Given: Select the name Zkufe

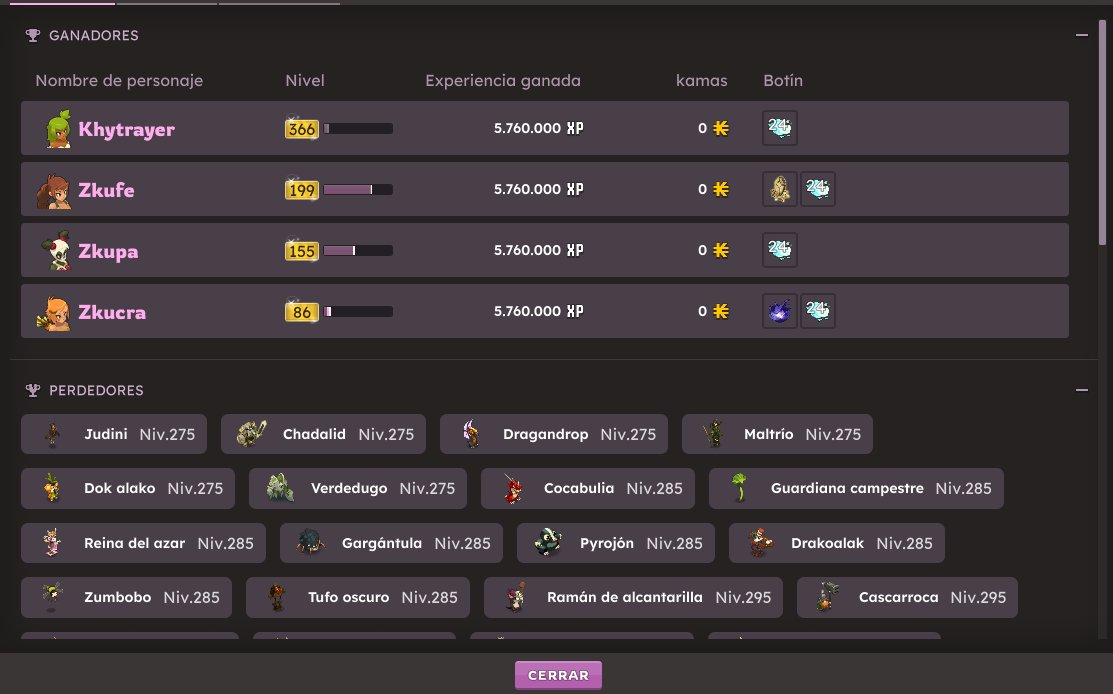Looking at the screenshot, I should point(106,190).
